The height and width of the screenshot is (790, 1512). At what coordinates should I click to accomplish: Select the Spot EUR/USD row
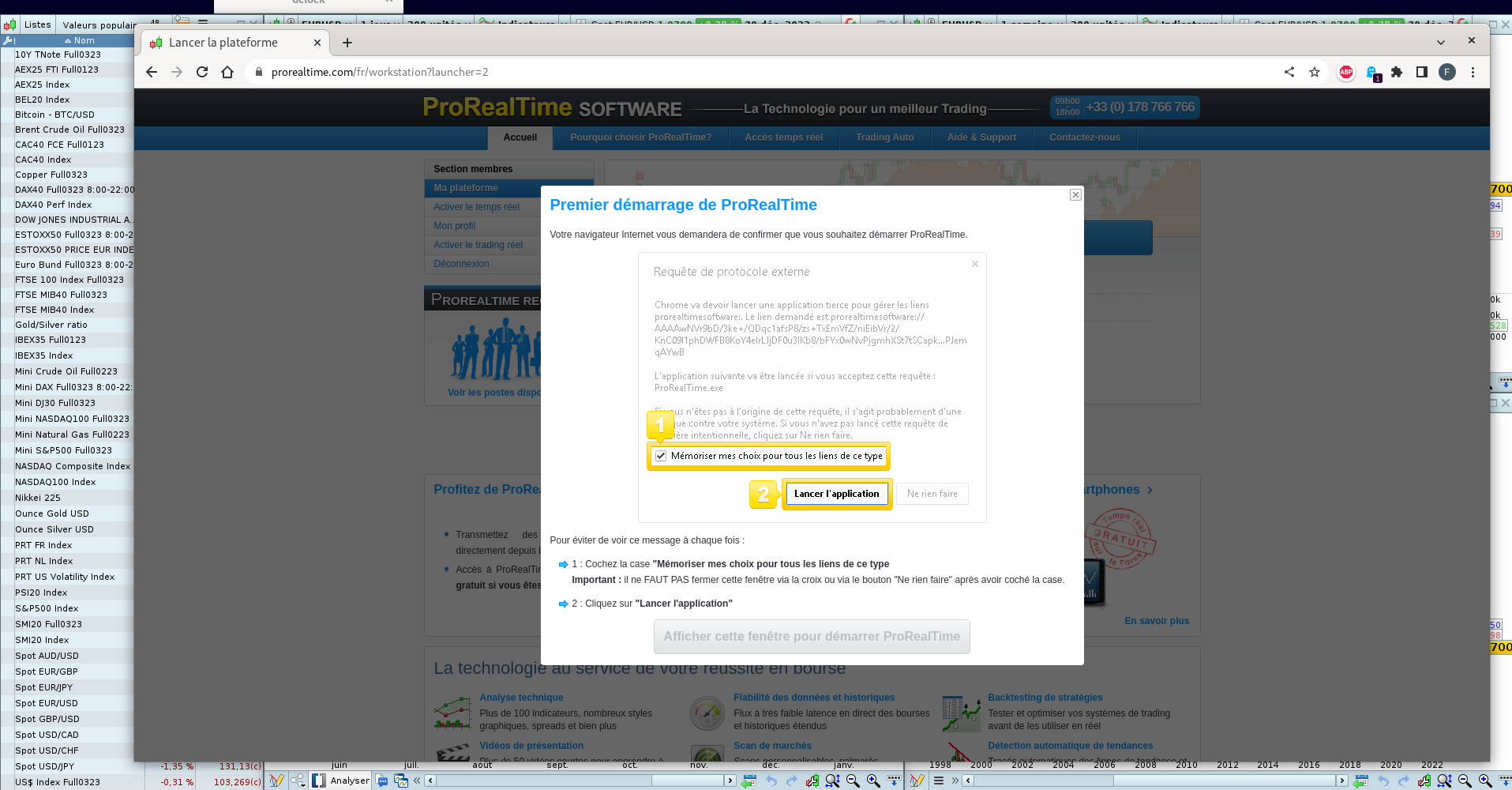point(67,703)
